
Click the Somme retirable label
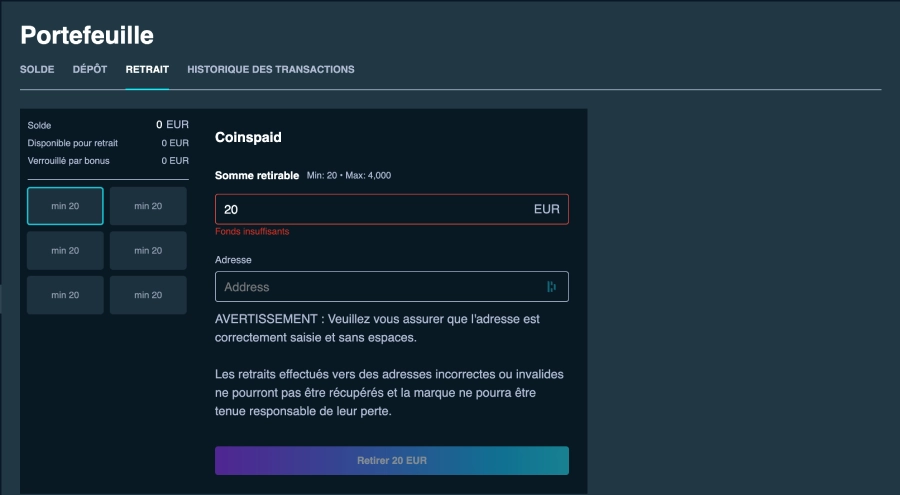coord(257,176)
